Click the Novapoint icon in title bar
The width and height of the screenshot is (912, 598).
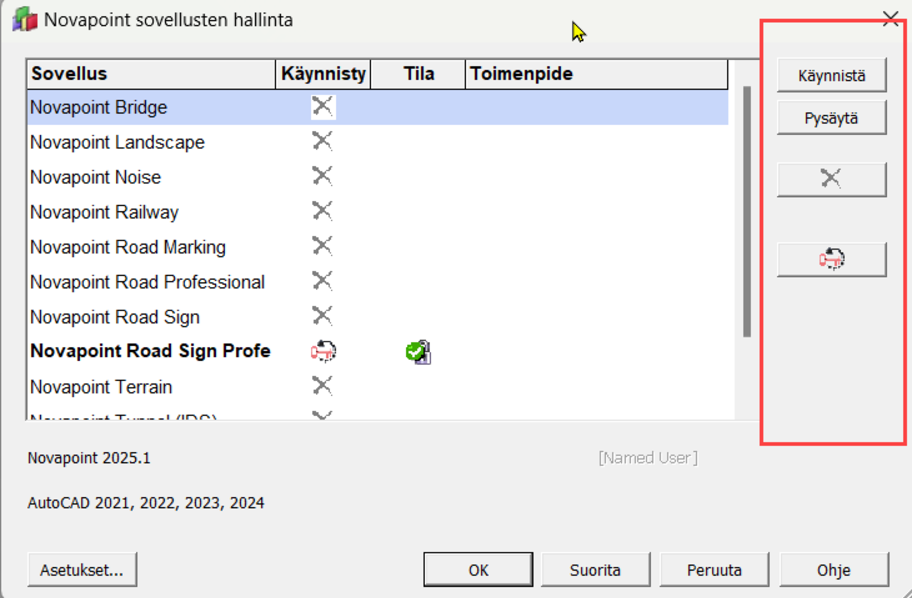[25, 19]
